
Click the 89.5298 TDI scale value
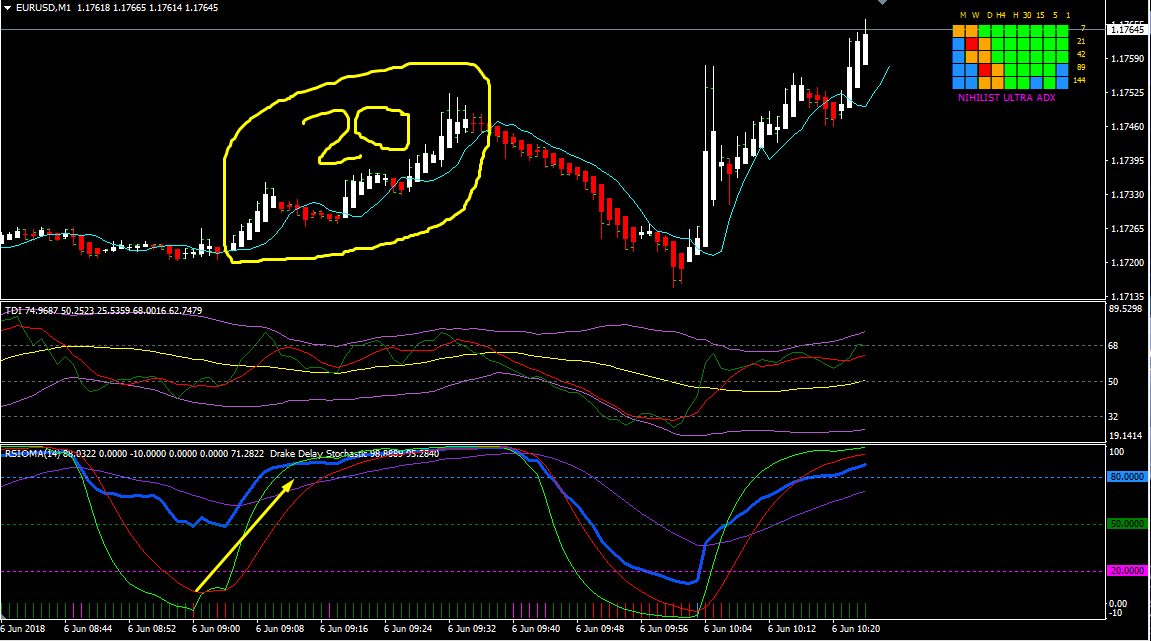[x=1125, y=309]
